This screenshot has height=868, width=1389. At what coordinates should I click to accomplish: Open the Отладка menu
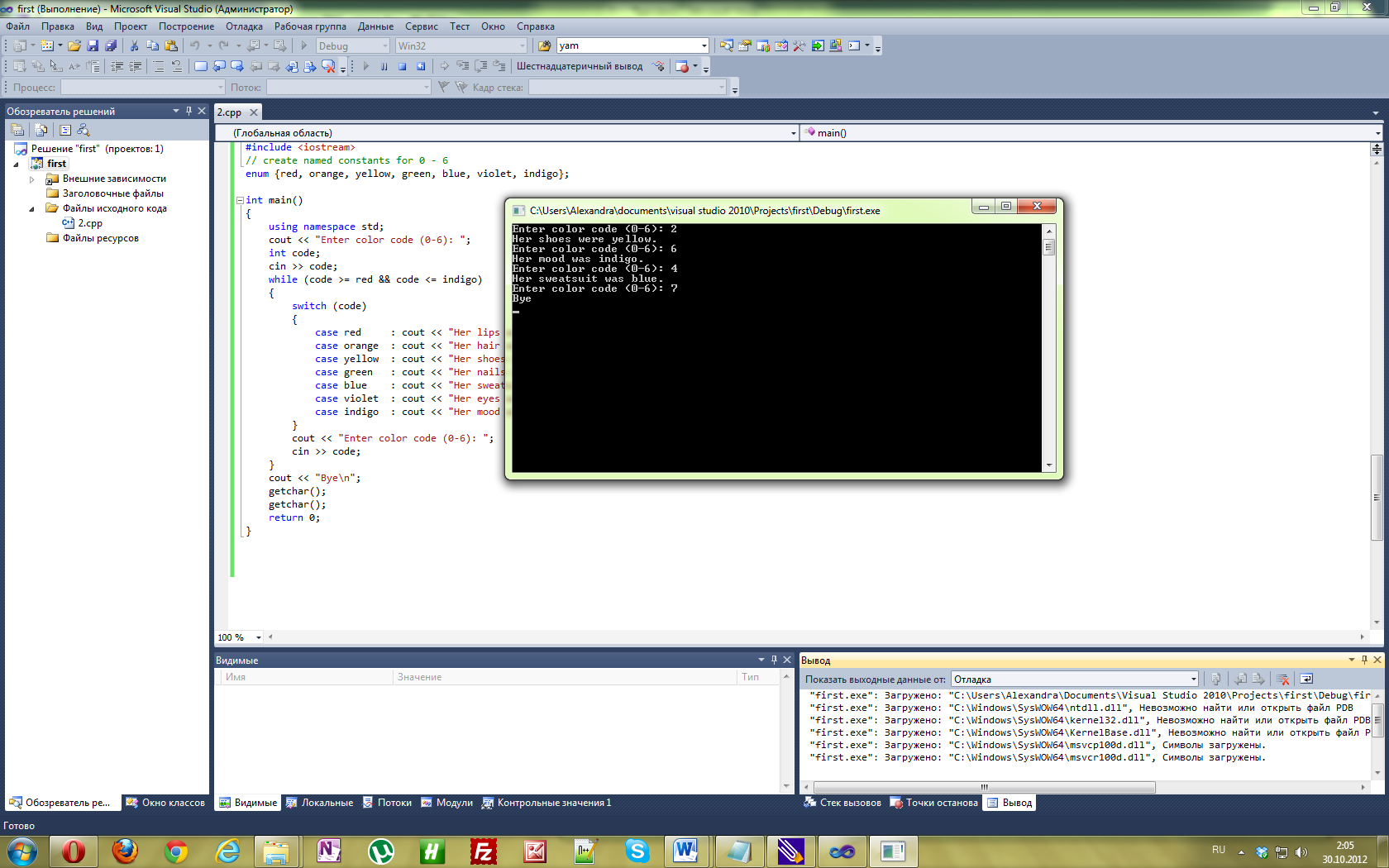(x=244, y=26)
